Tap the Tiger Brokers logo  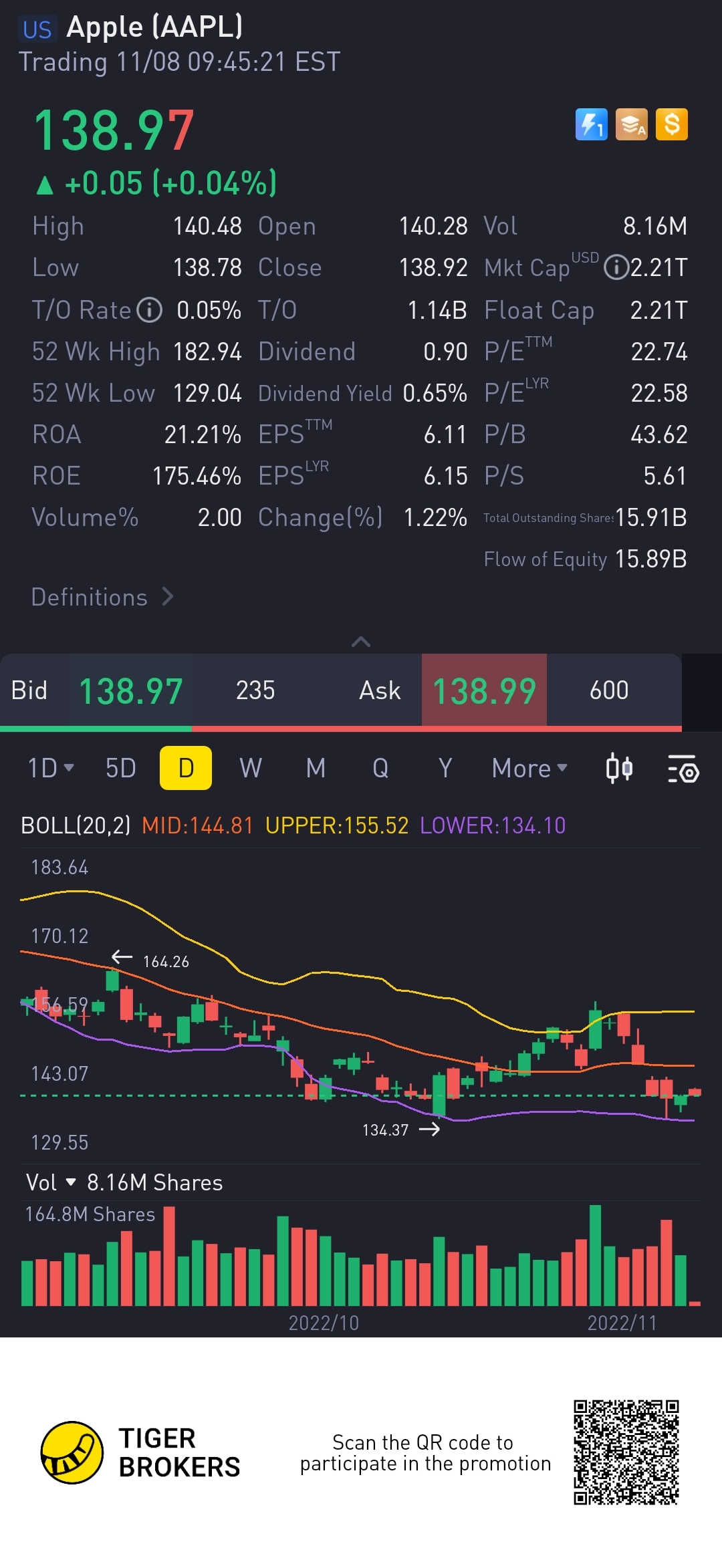coord(140,1452)
